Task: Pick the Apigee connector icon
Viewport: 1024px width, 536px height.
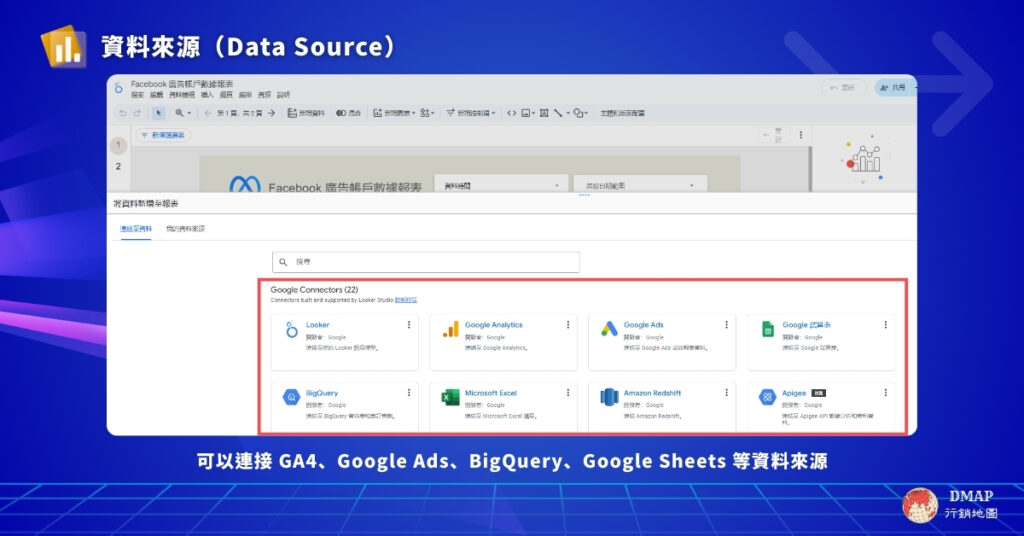Action: click(768, 397)
